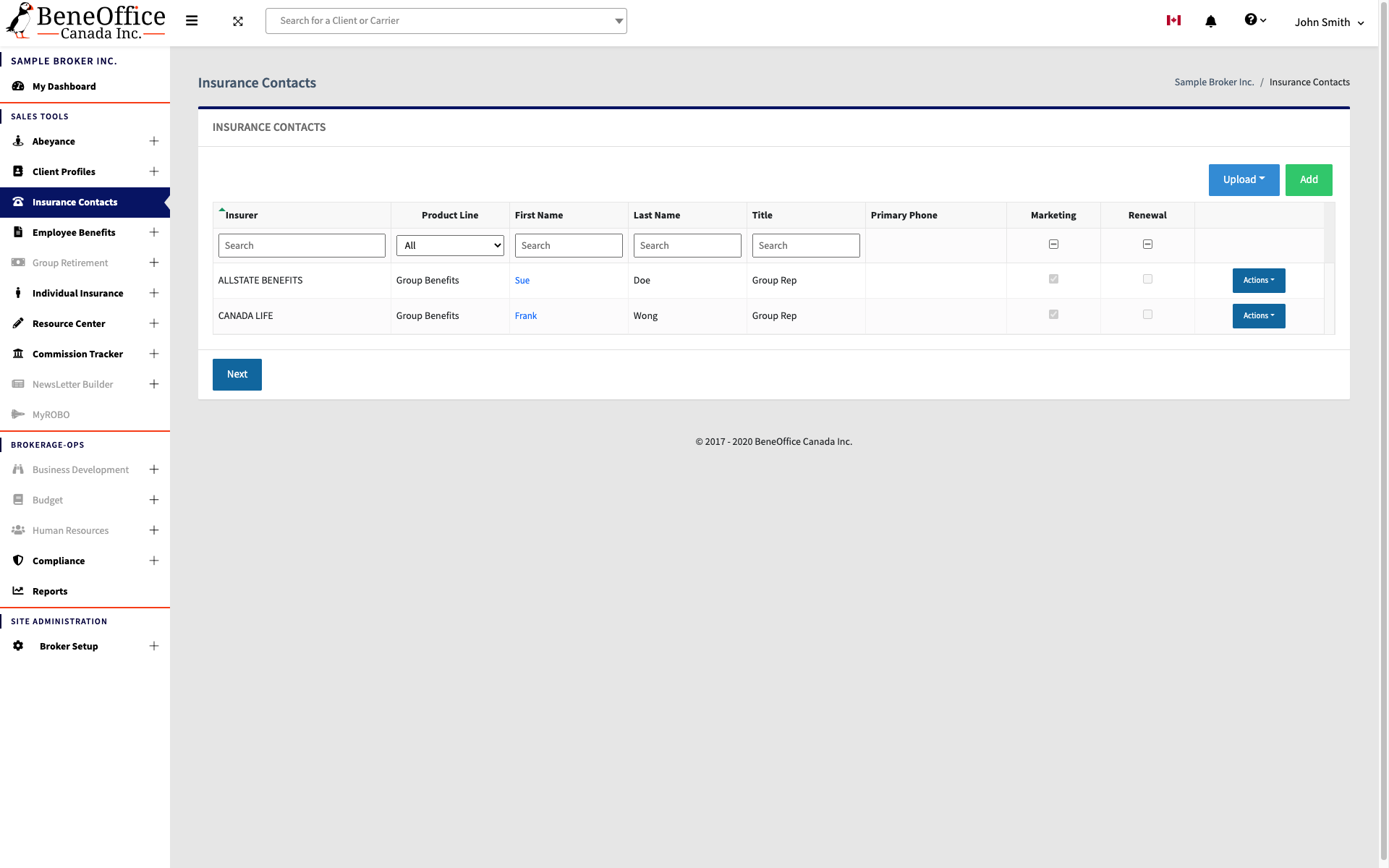Toggle Marketing checkbox for ALLSTATE BENEFITS row
The height and width of the screenshot is (868, 1389).
(1053, 279)
